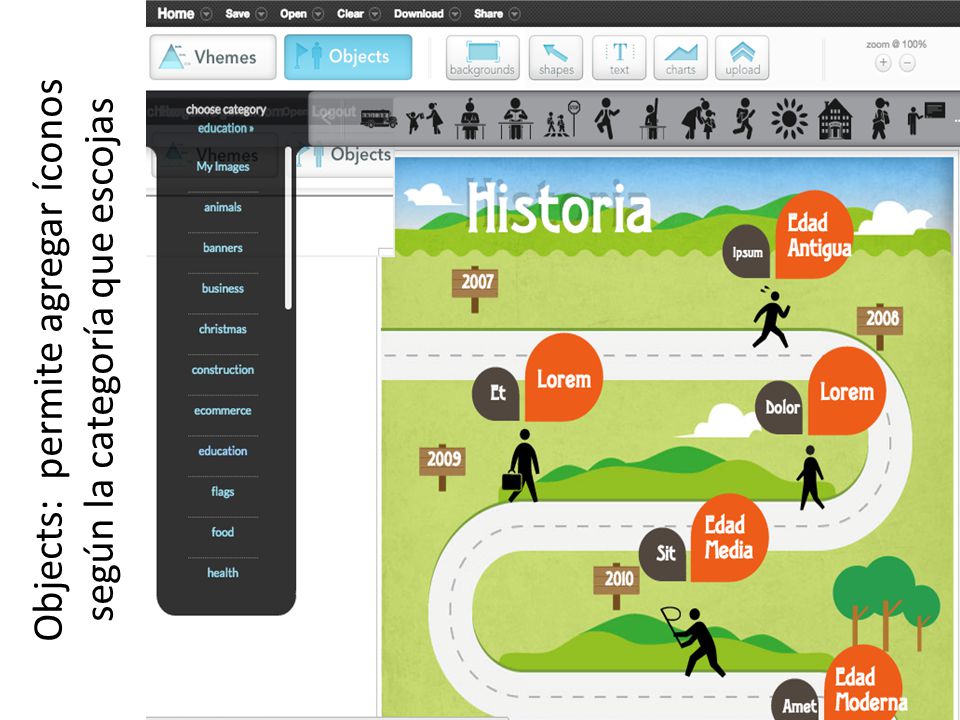
Task: Select the man with butterfly net figure
Action: click(694, 641)
